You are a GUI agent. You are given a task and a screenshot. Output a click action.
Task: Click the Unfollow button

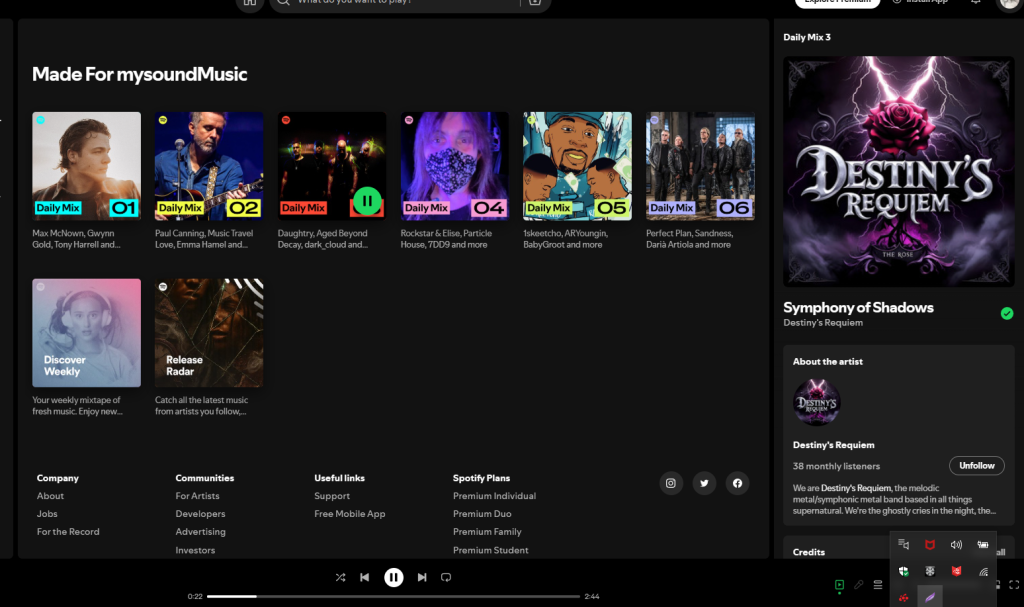pyautogui.click(x=976, y=466)
